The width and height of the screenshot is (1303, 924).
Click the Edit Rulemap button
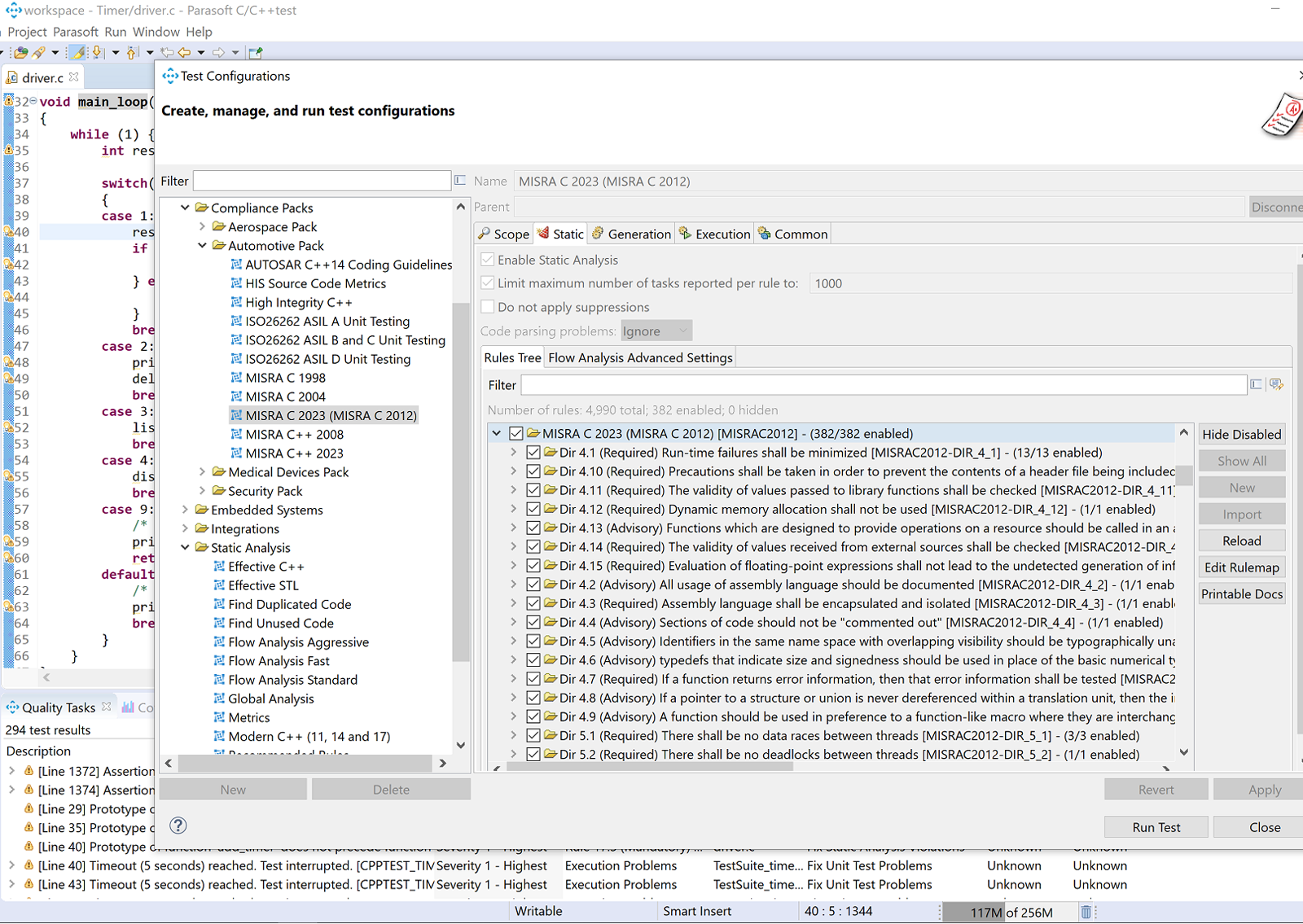(1242, 567)
